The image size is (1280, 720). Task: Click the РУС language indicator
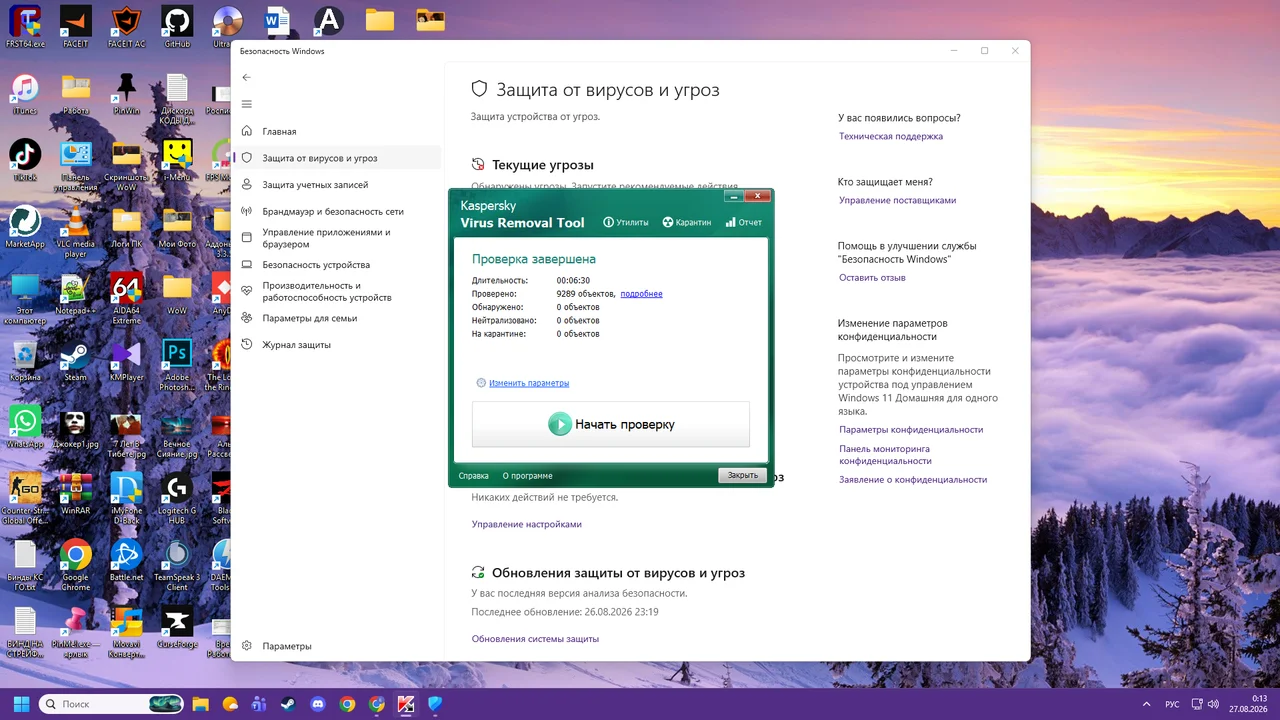point(1172,704)
